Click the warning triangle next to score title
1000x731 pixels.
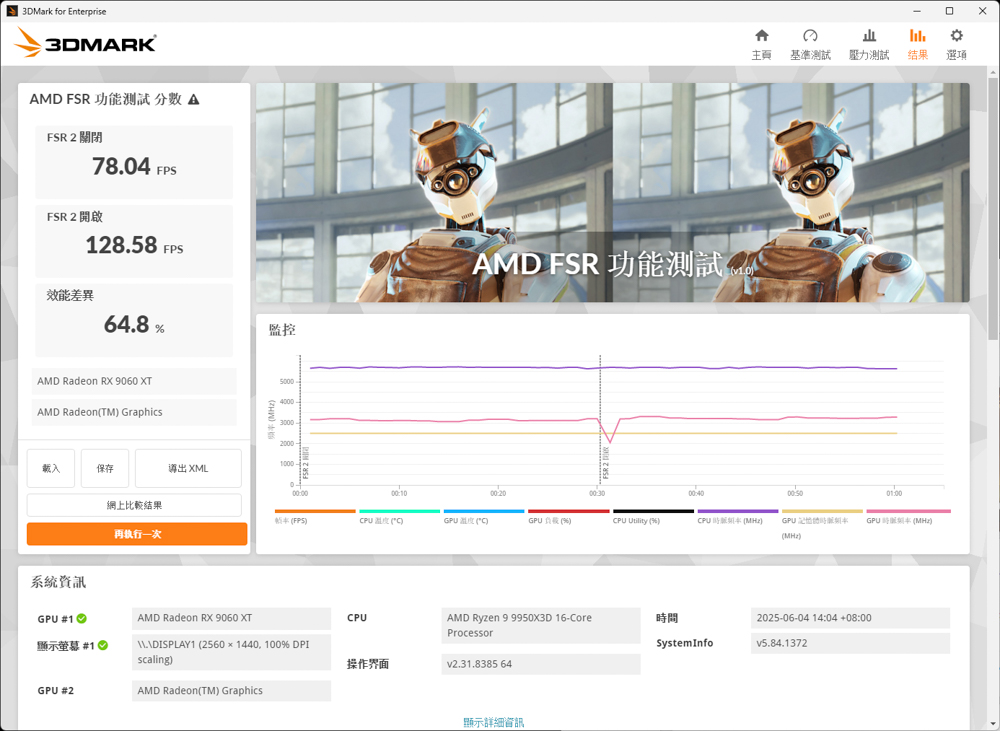194,100
